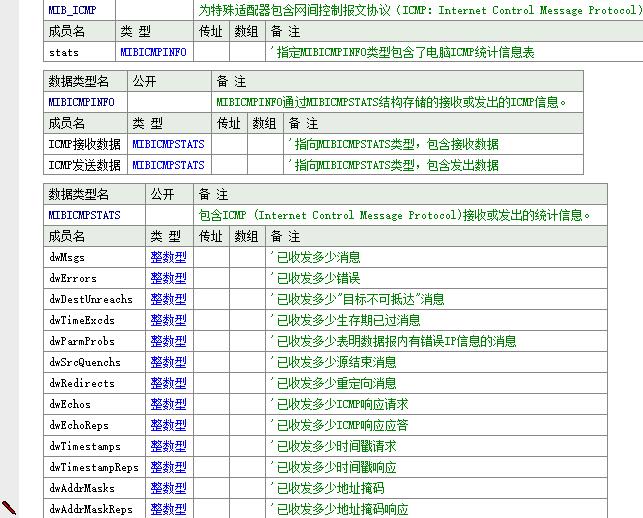Viewport: 643px width, 518px height.
Task: Select the dwAddrMaskReps member name
Action: (91, 509)
